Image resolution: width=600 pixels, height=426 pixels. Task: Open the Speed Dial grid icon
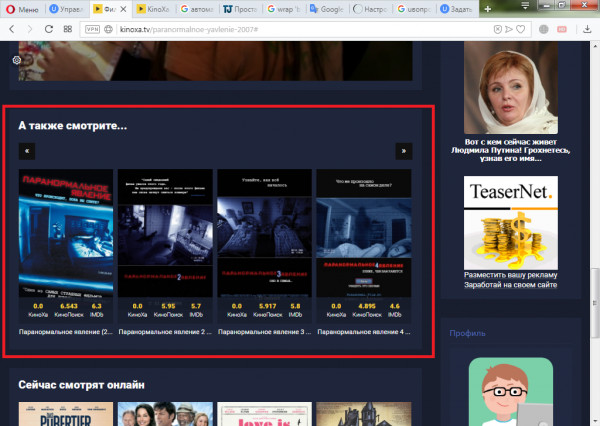pyautogui.click(x=68, y=29)
